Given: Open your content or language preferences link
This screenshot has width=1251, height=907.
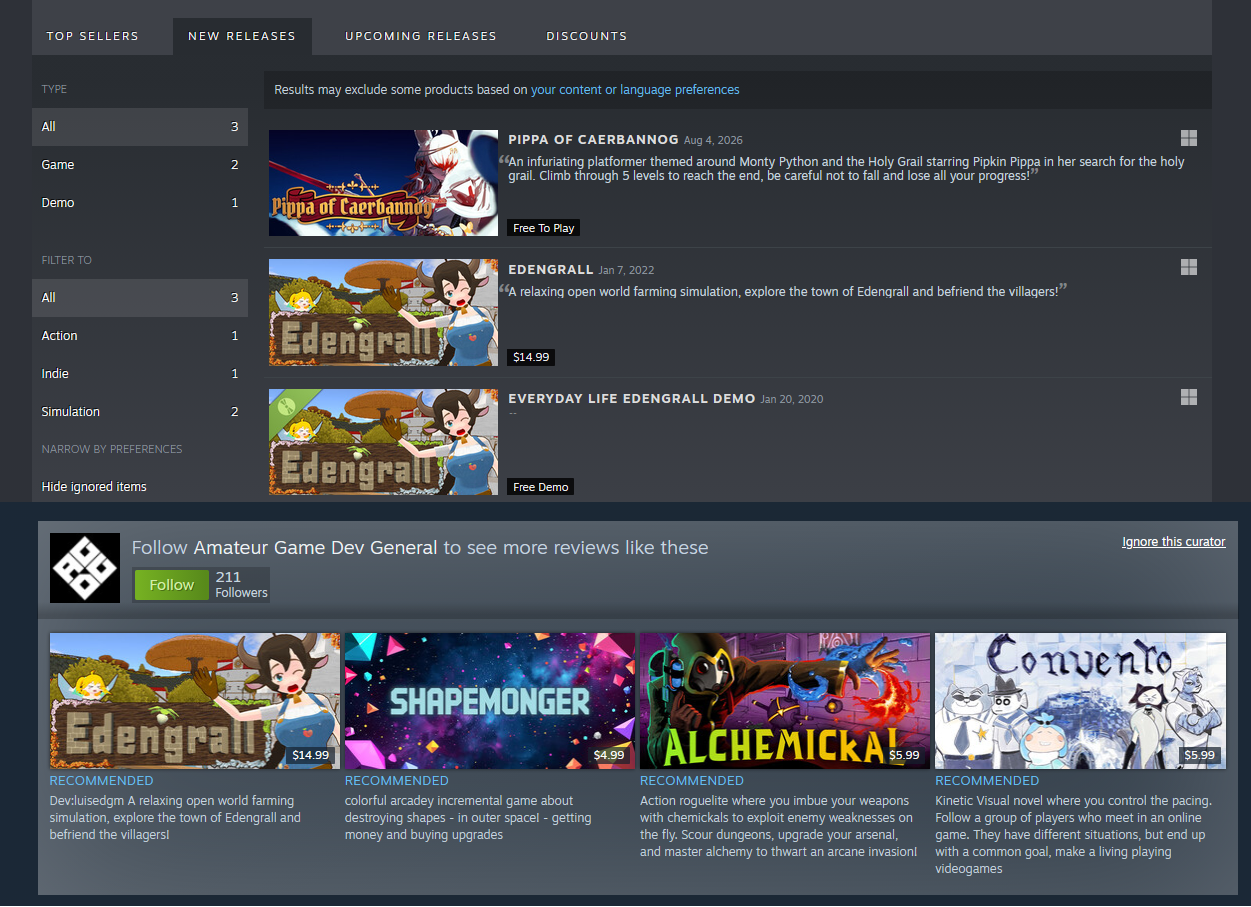Looking at the screenshot, I should pos(635,90).
